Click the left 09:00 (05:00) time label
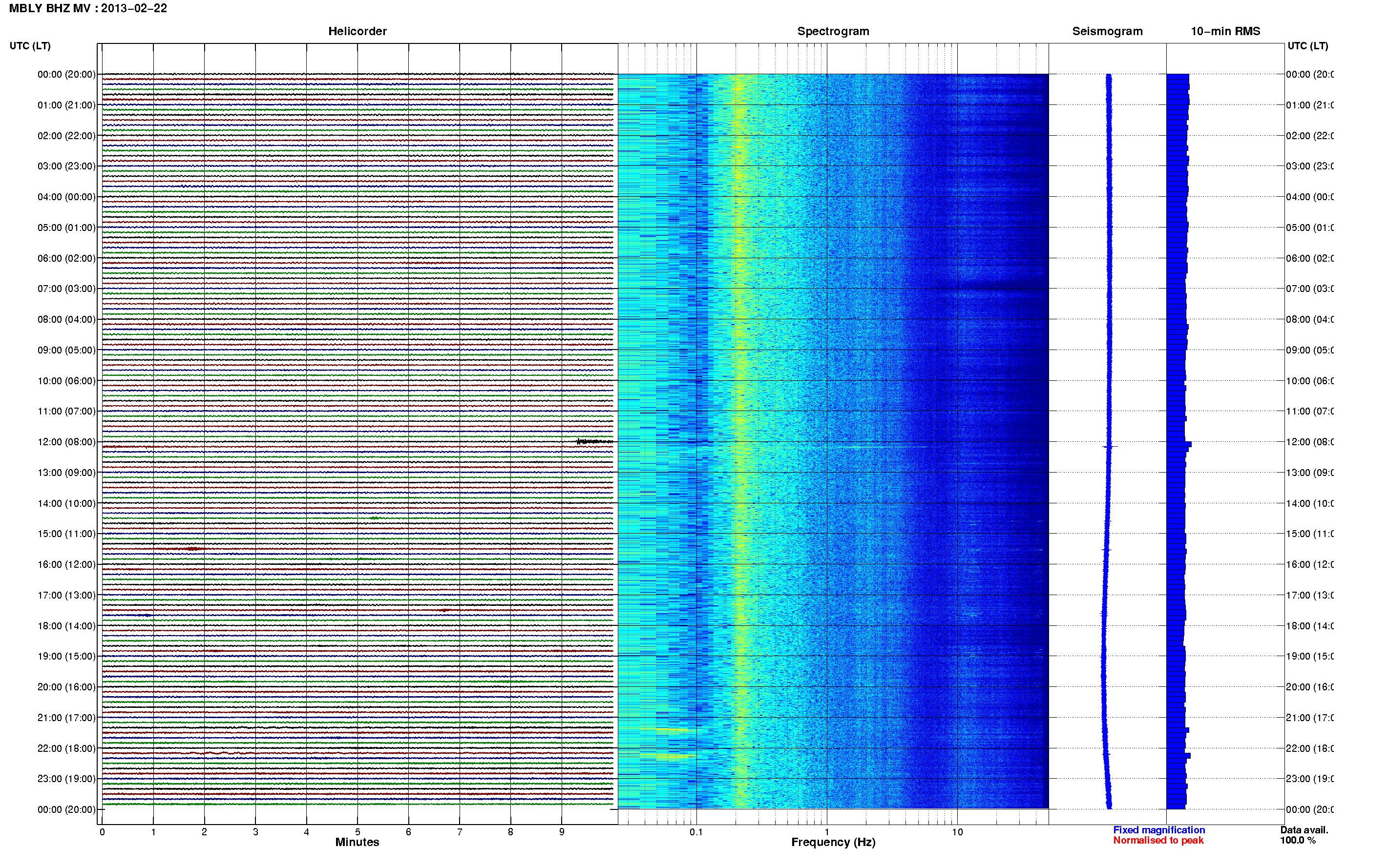This screenshot has width=1389, height=868. (x=66, y=350)
